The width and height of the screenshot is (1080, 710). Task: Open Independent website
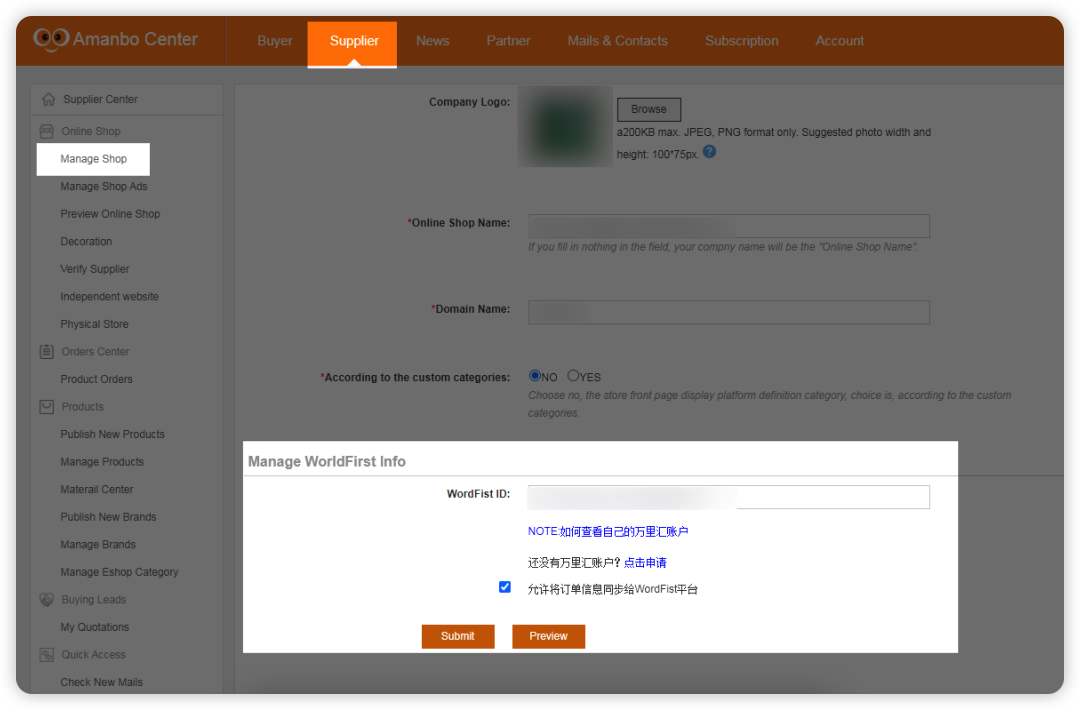[109, 297]
